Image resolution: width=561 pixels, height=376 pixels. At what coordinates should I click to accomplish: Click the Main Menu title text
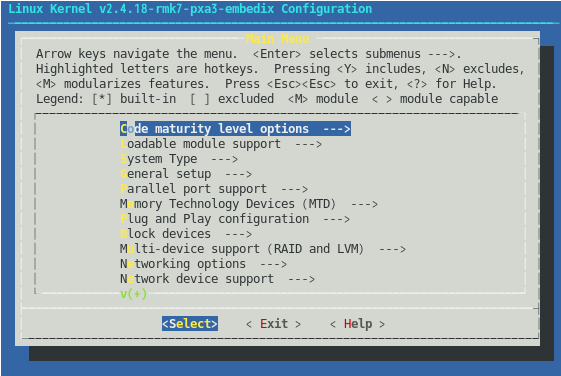[x=277, y=39]
